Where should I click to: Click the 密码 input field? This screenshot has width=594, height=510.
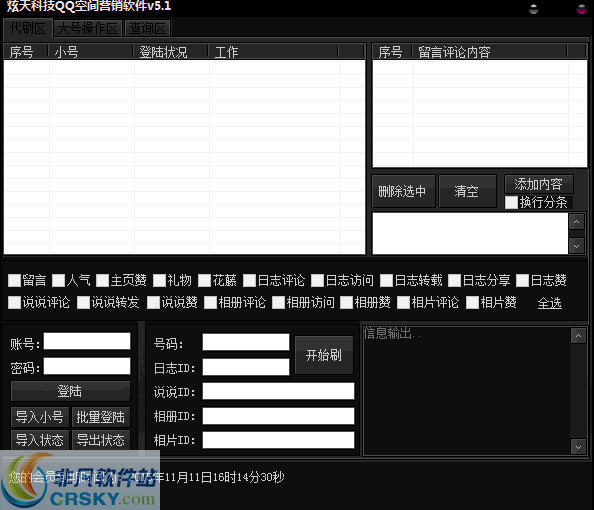coord(87,366)
